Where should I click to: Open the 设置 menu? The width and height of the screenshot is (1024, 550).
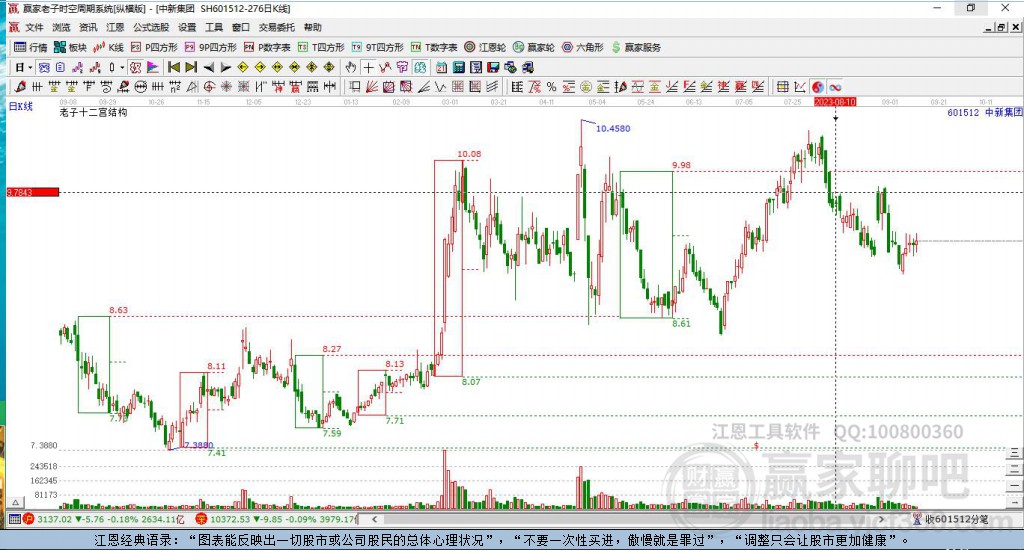[x=187, y=27]
